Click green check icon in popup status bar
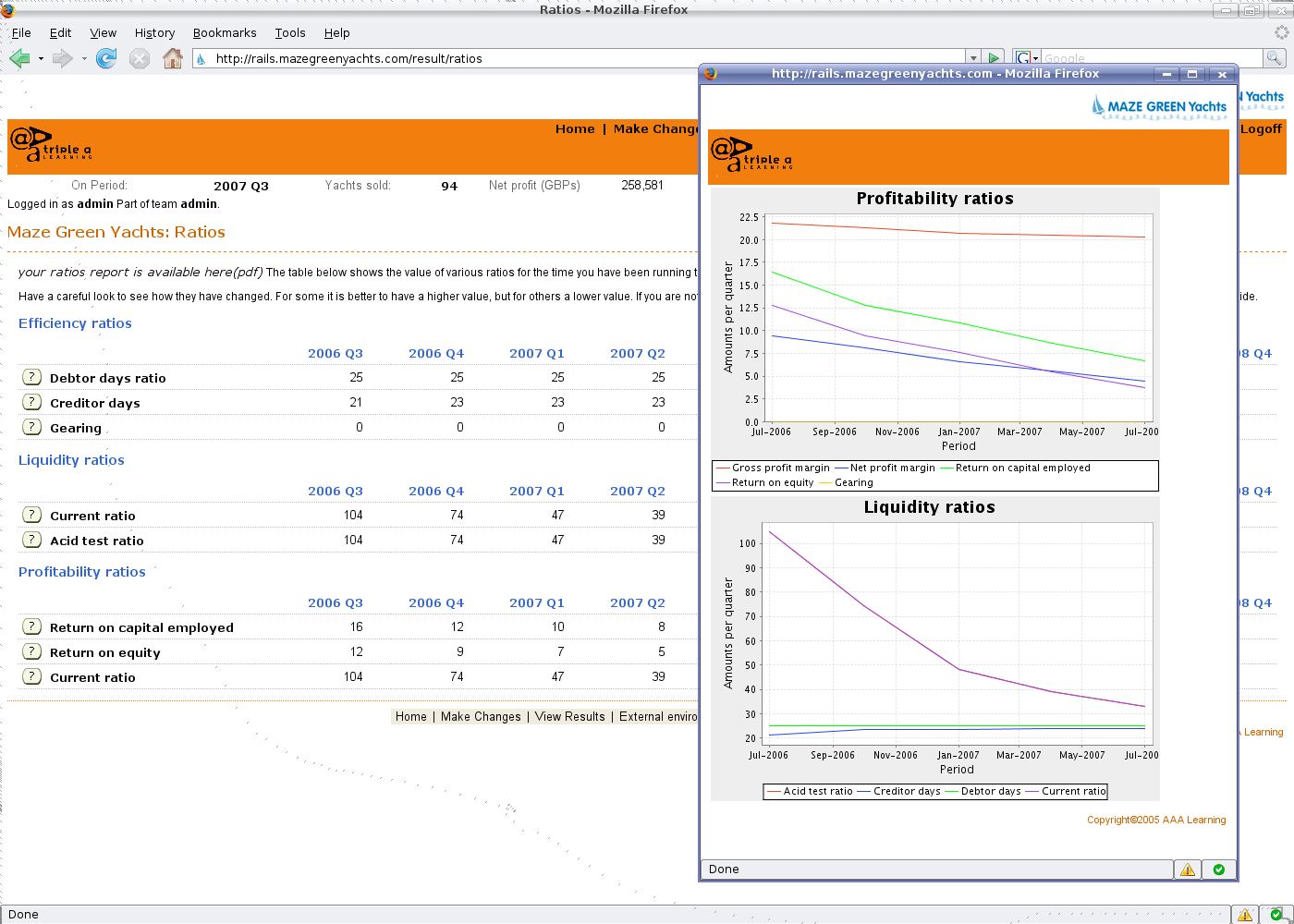This screenshot has height=924, width=1294. pyautogui.click(x=1218, y=869)
